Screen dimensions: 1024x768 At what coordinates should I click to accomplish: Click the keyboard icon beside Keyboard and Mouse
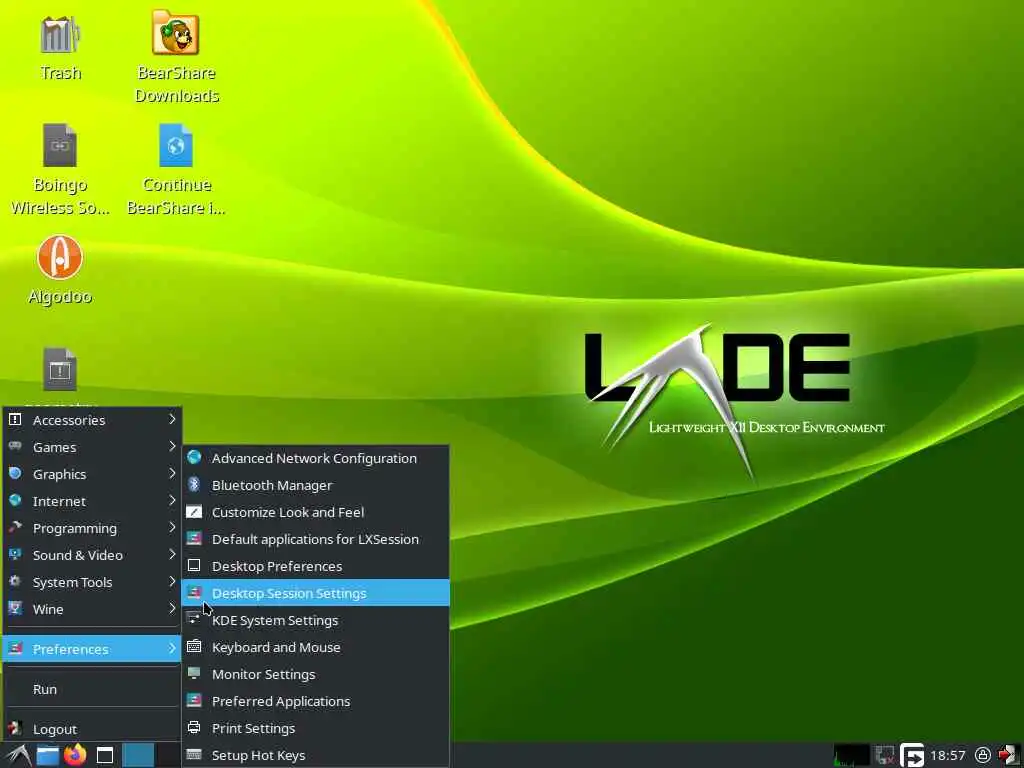194,647
